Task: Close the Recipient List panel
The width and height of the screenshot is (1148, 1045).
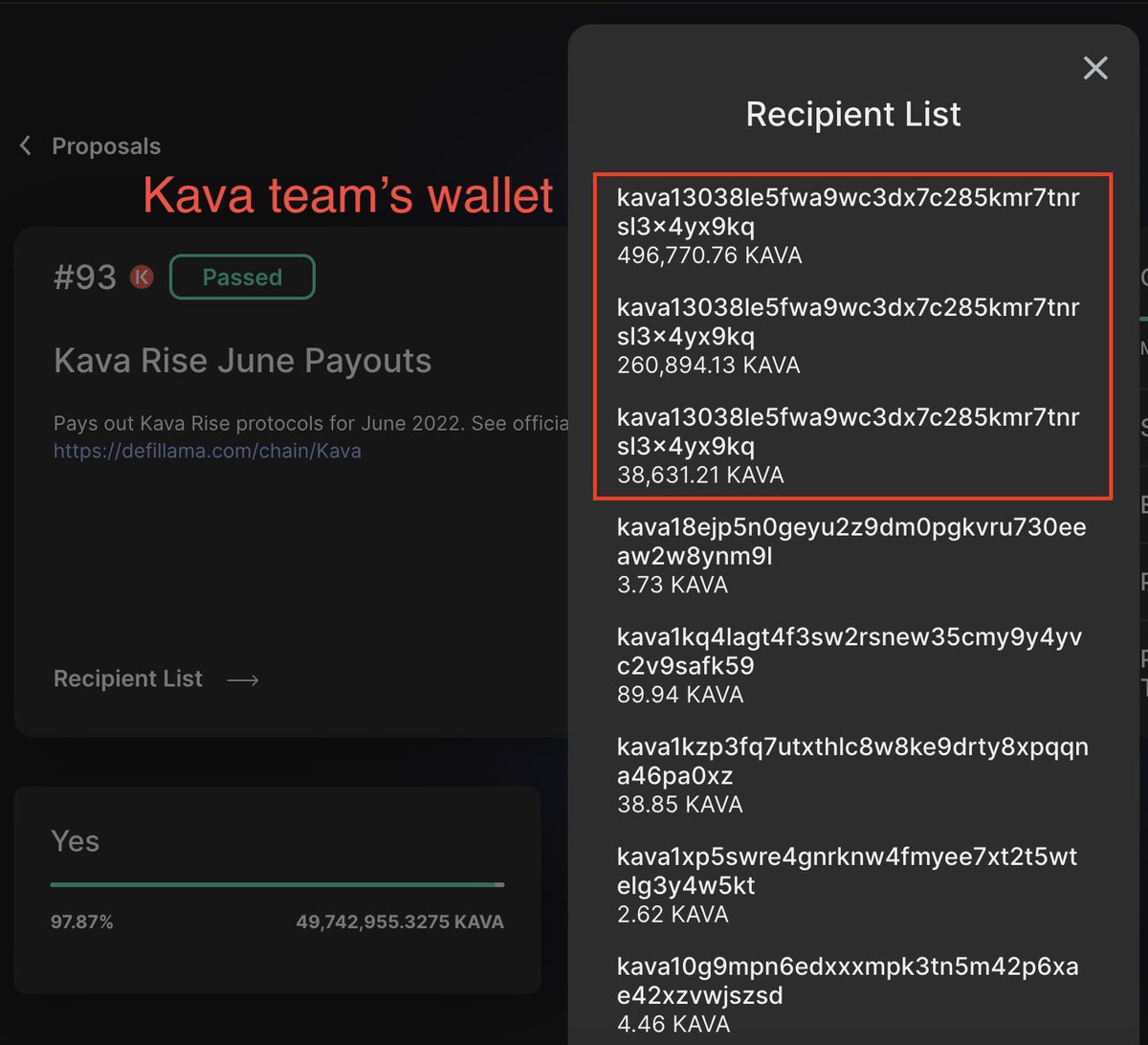Action: click(x=1094, y=68)
